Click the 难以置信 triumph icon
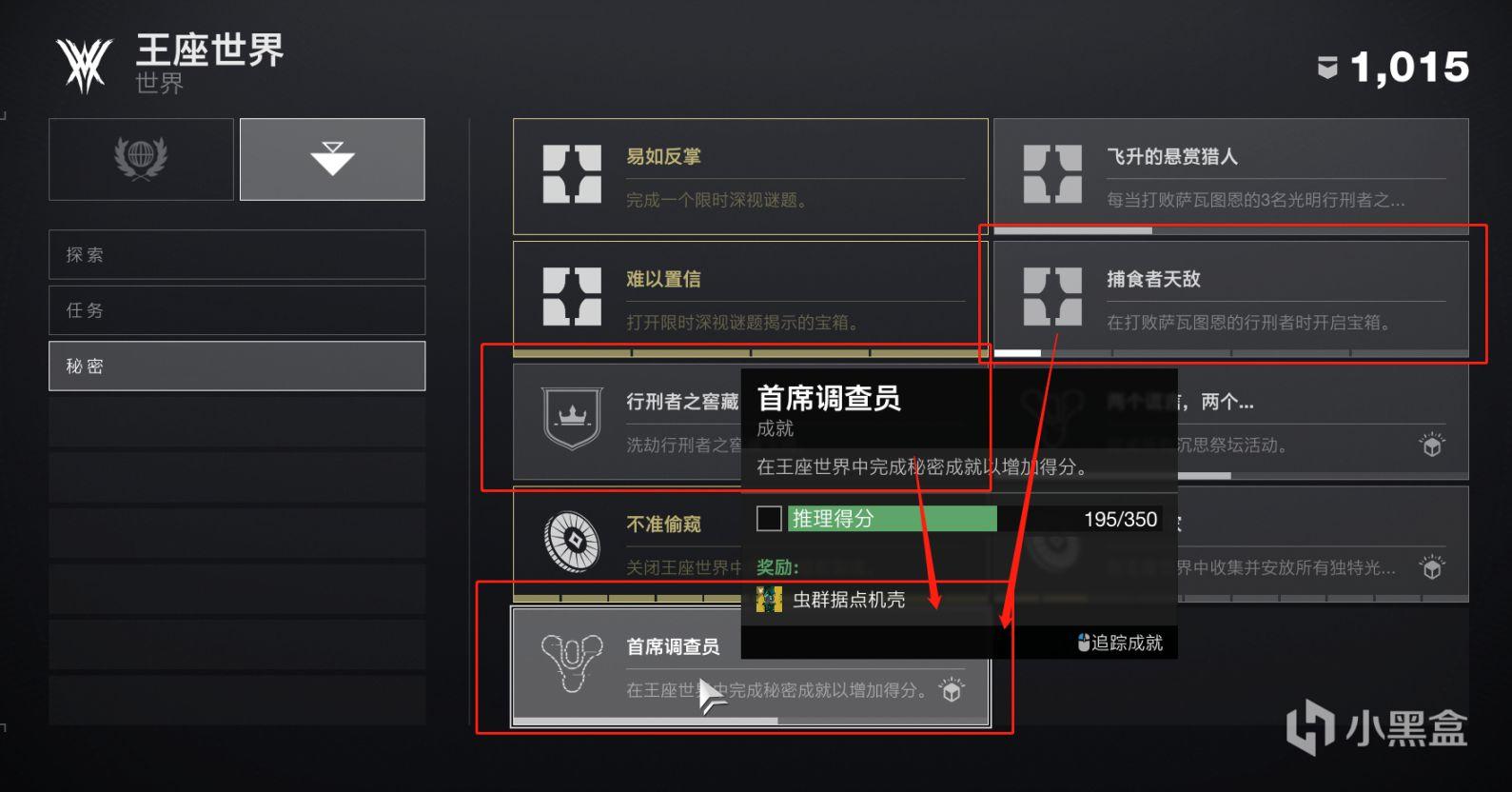 tap(572, 296)
